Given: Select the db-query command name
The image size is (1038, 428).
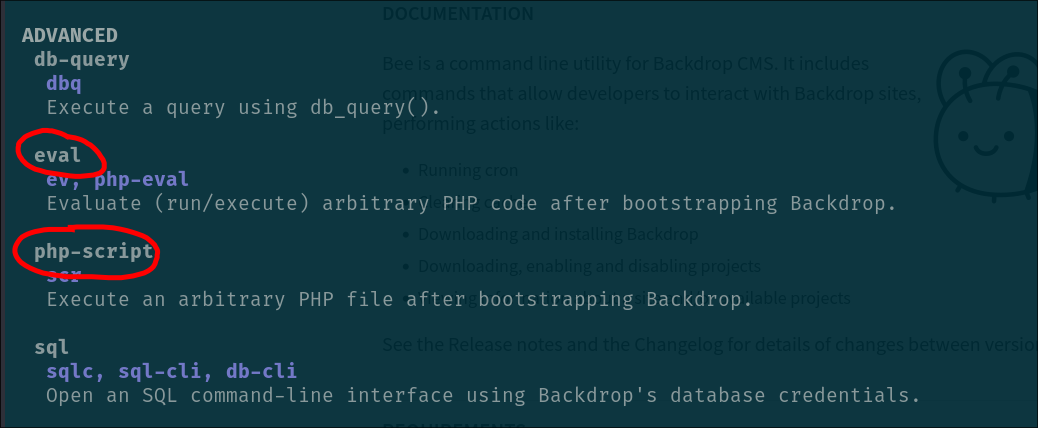Looking at the screenshot, I should coord(82,59).
